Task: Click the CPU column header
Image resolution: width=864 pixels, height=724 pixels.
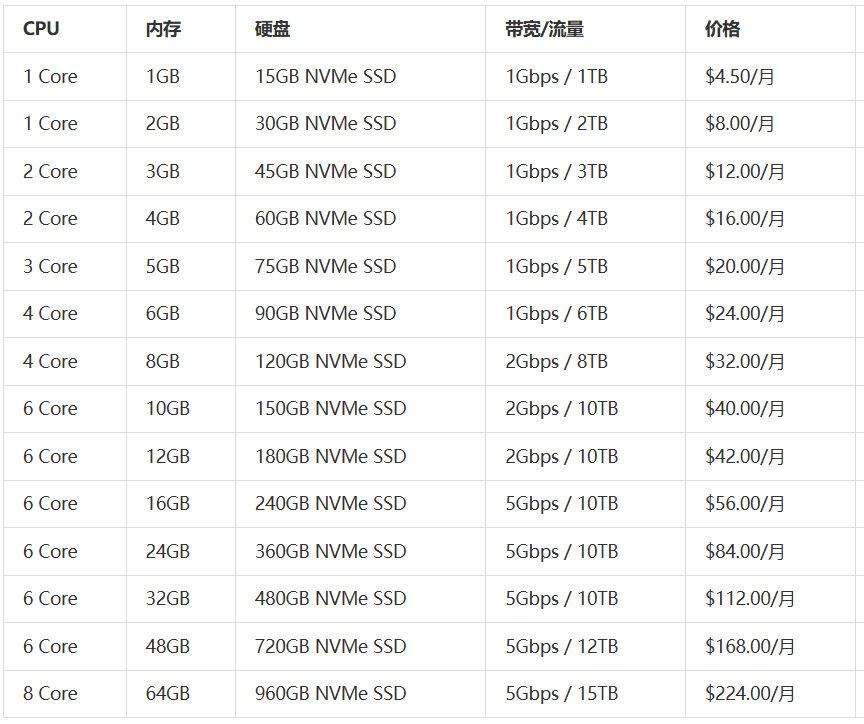Action: coord(41,29)
